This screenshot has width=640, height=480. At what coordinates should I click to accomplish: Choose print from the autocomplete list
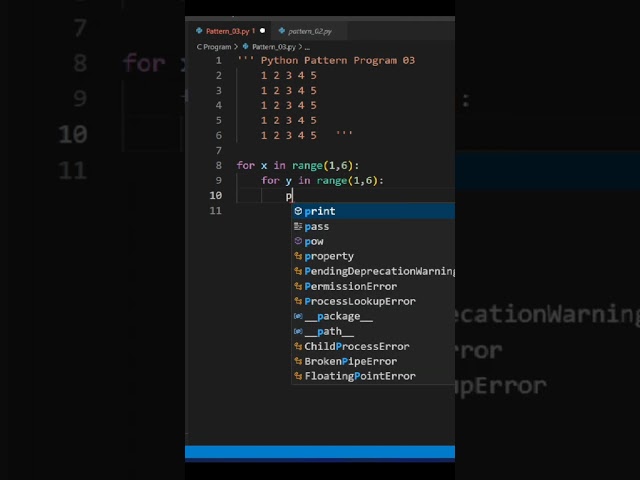pos(373,211)
